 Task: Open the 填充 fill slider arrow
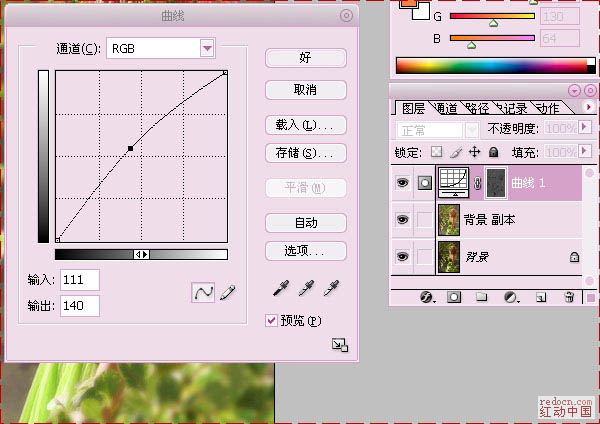585,151
